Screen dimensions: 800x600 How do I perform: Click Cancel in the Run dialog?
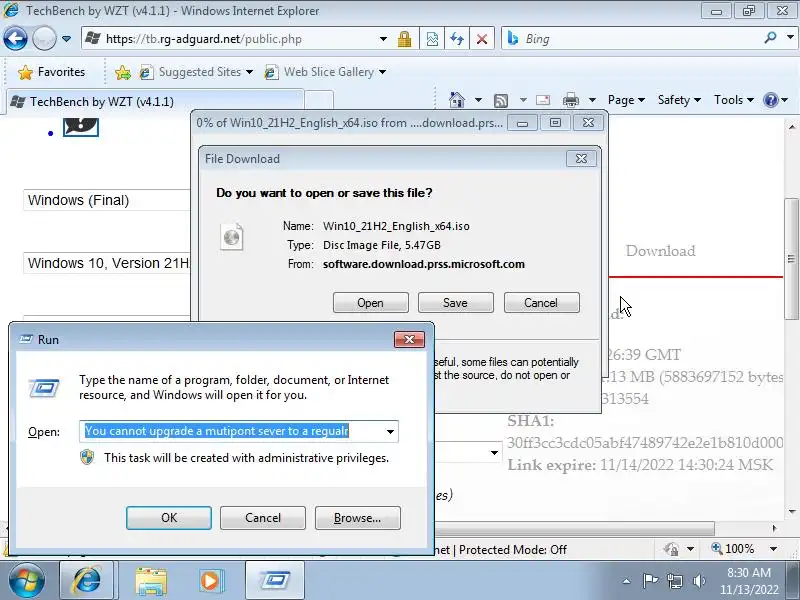pyautogui.click(x=263, y=518)
